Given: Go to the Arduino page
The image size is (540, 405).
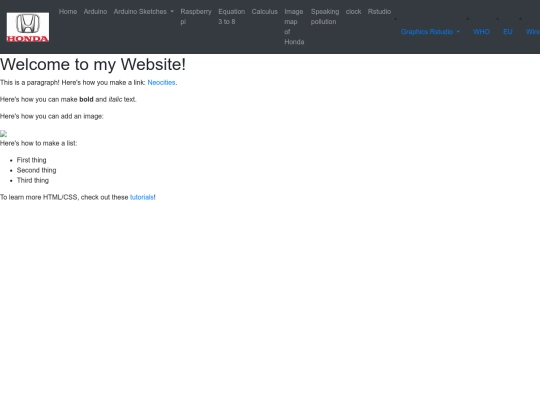Looking at the screenshot, I should point(95,12).
